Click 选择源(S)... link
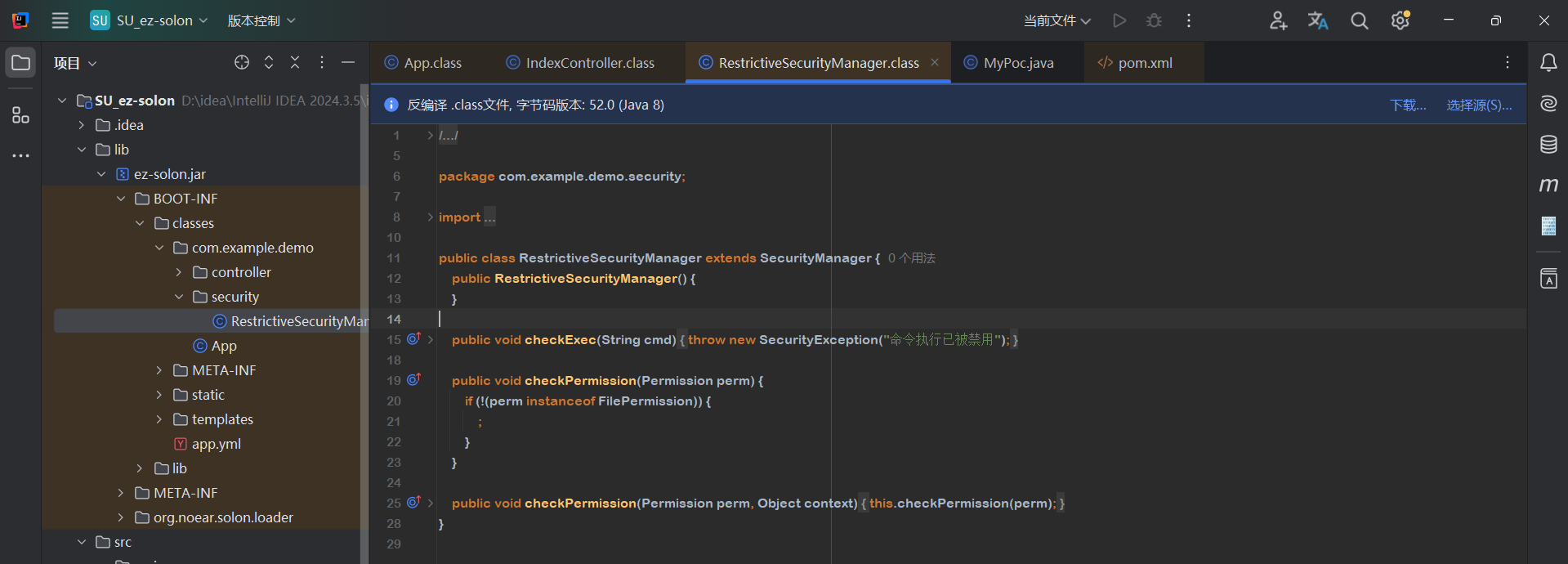The image size is (1568, 564). [1479, 105]
